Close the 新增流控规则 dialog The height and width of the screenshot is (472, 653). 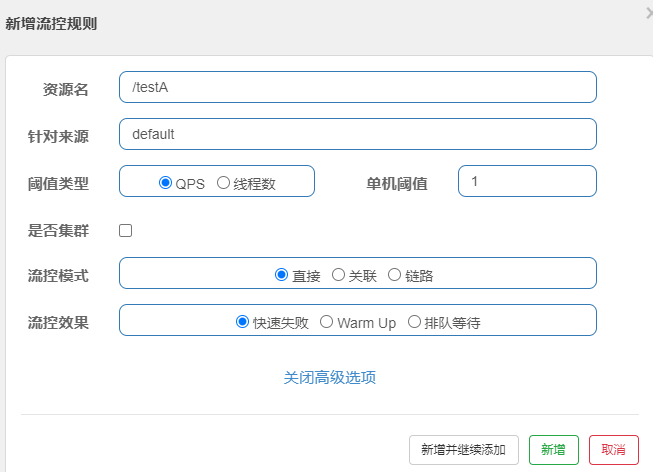[649, 13]
